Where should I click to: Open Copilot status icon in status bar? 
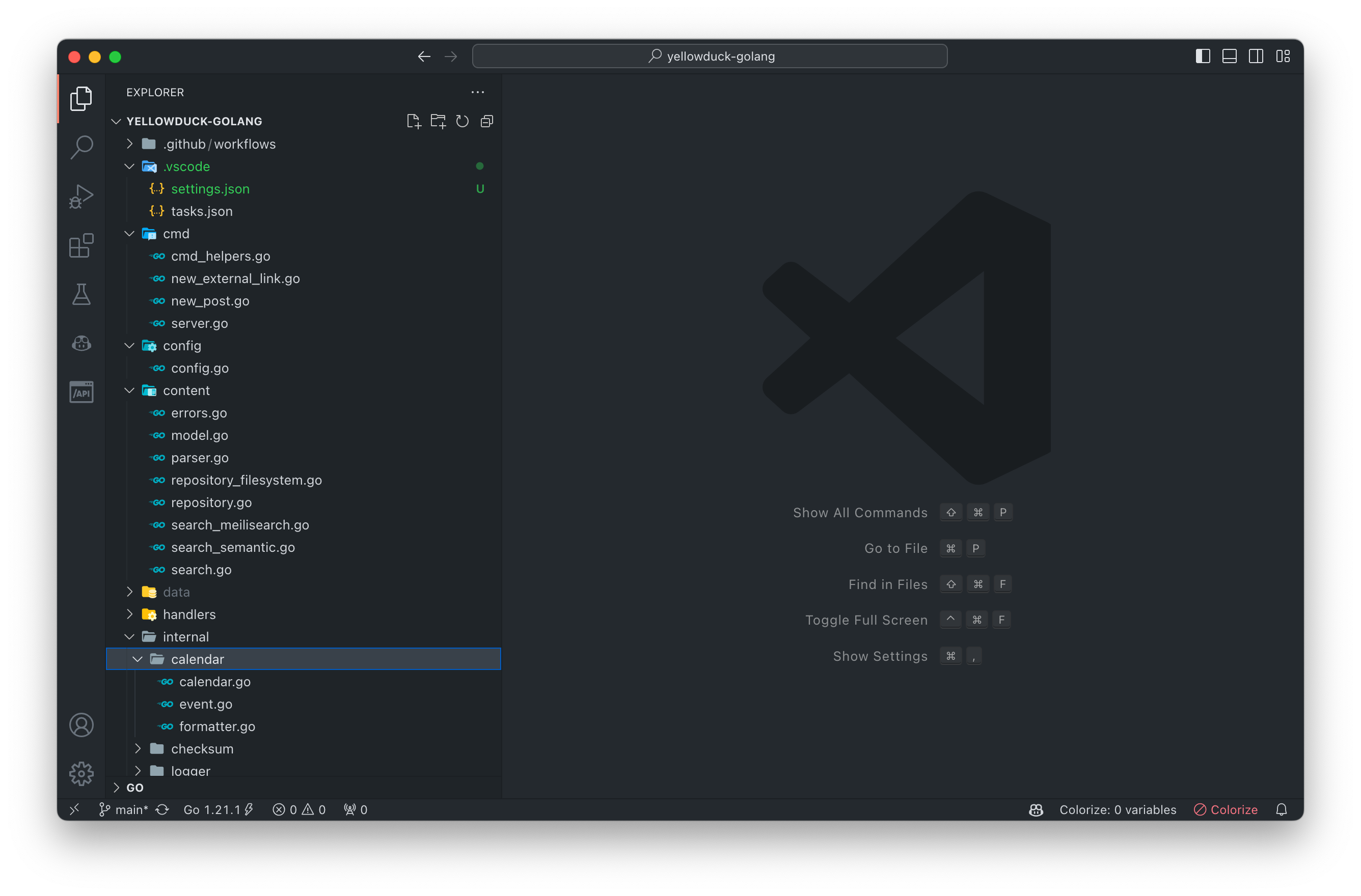tap(1036, 809)
